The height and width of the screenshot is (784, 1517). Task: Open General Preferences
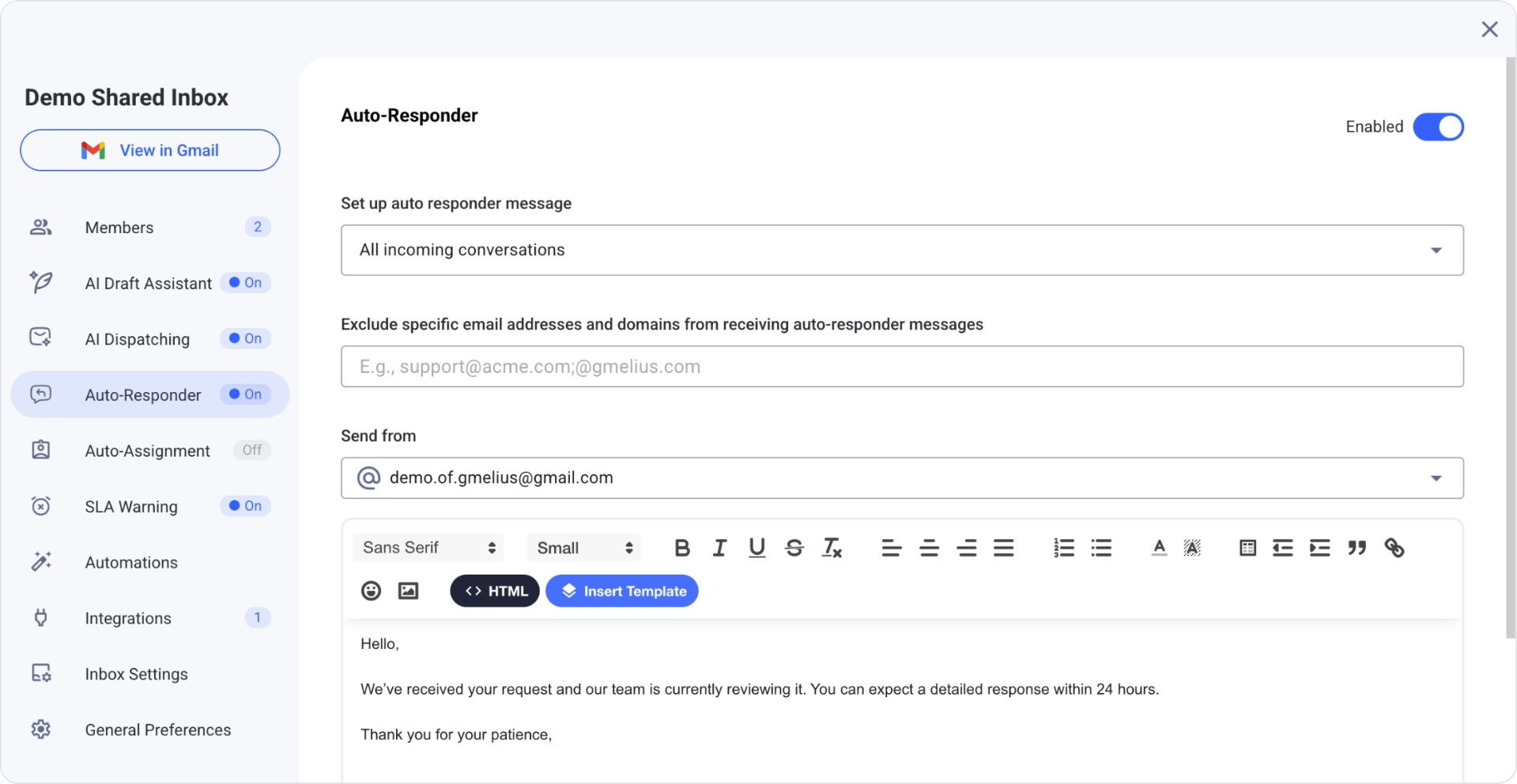[x=150, y=730]
